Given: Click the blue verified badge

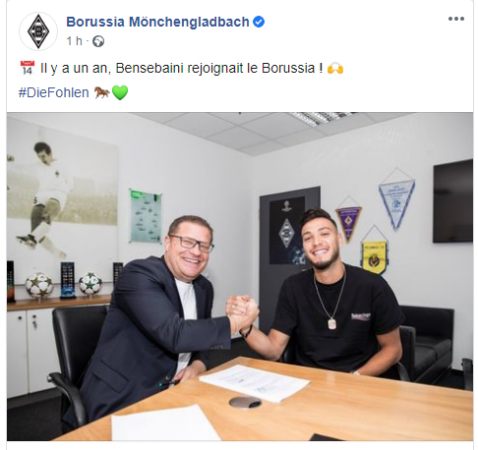Looking at the screenshot, I should (259, 22).
